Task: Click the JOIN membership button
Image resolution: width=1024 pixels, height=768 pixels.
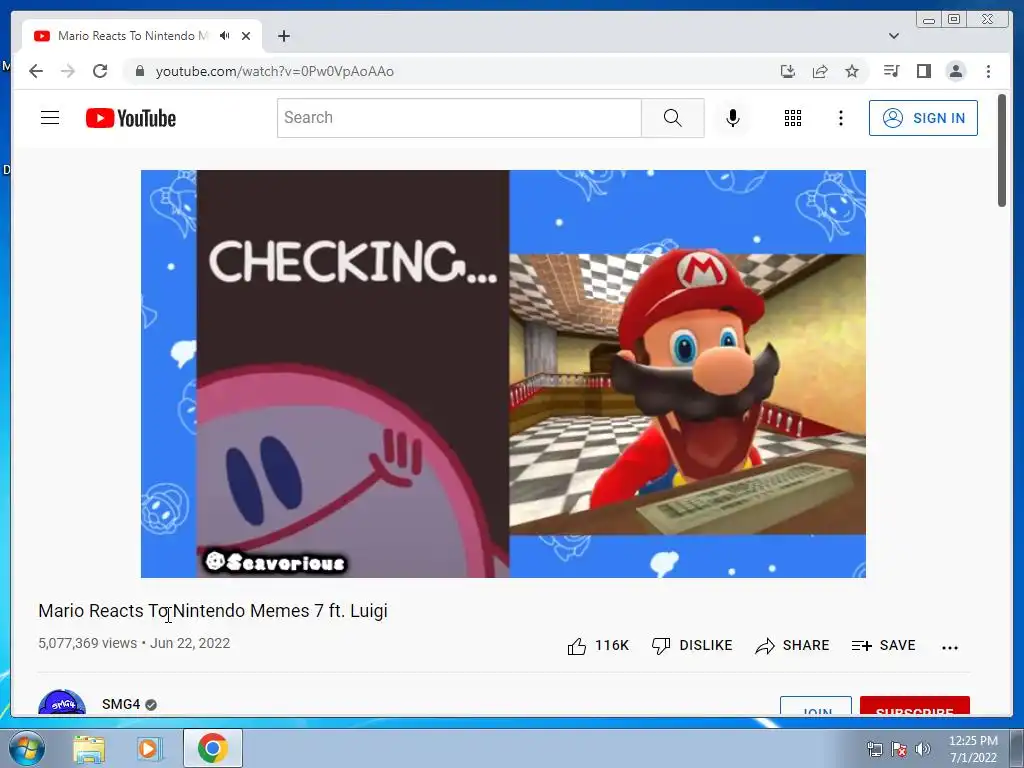Action: point(816,706)
